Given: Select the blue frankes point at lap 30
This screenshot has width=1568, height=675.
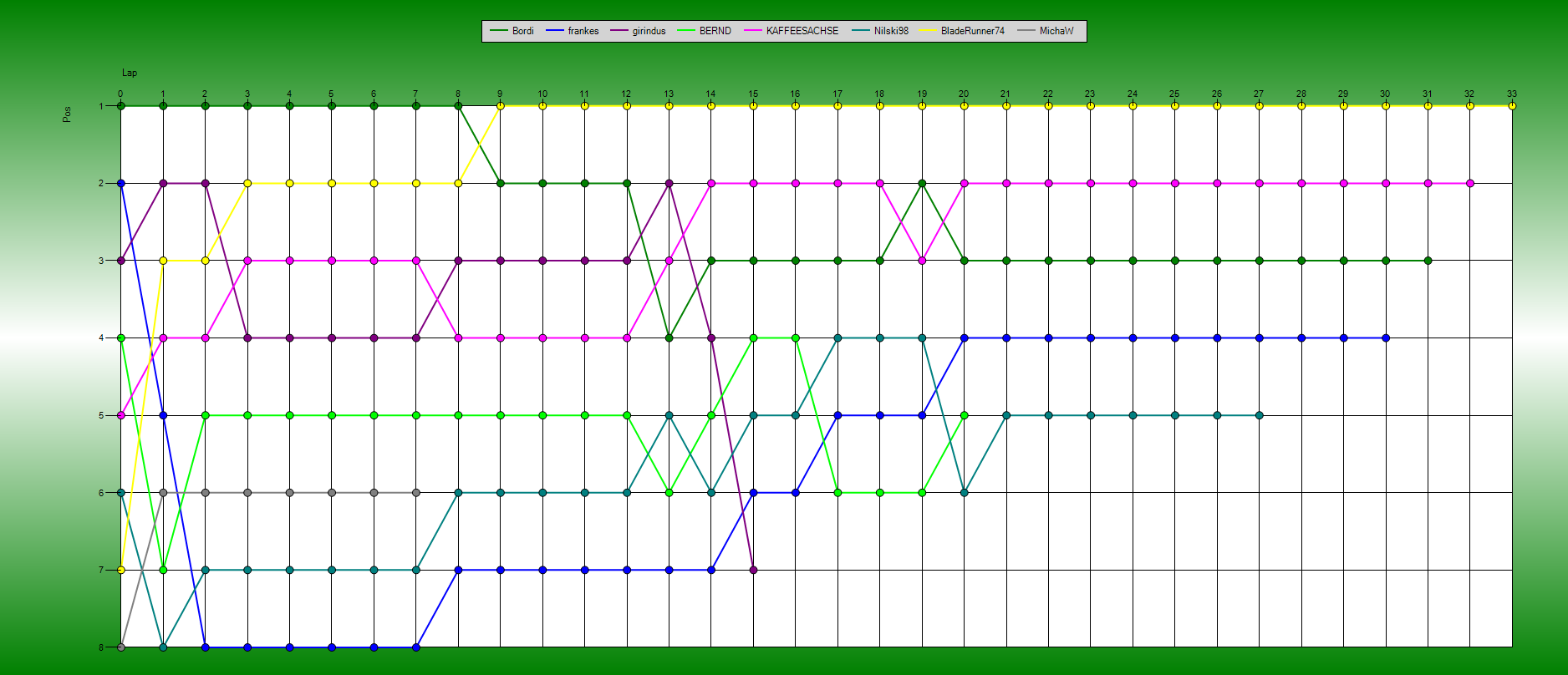Looking at the screenshot, I should click(x=1386, y=337).
